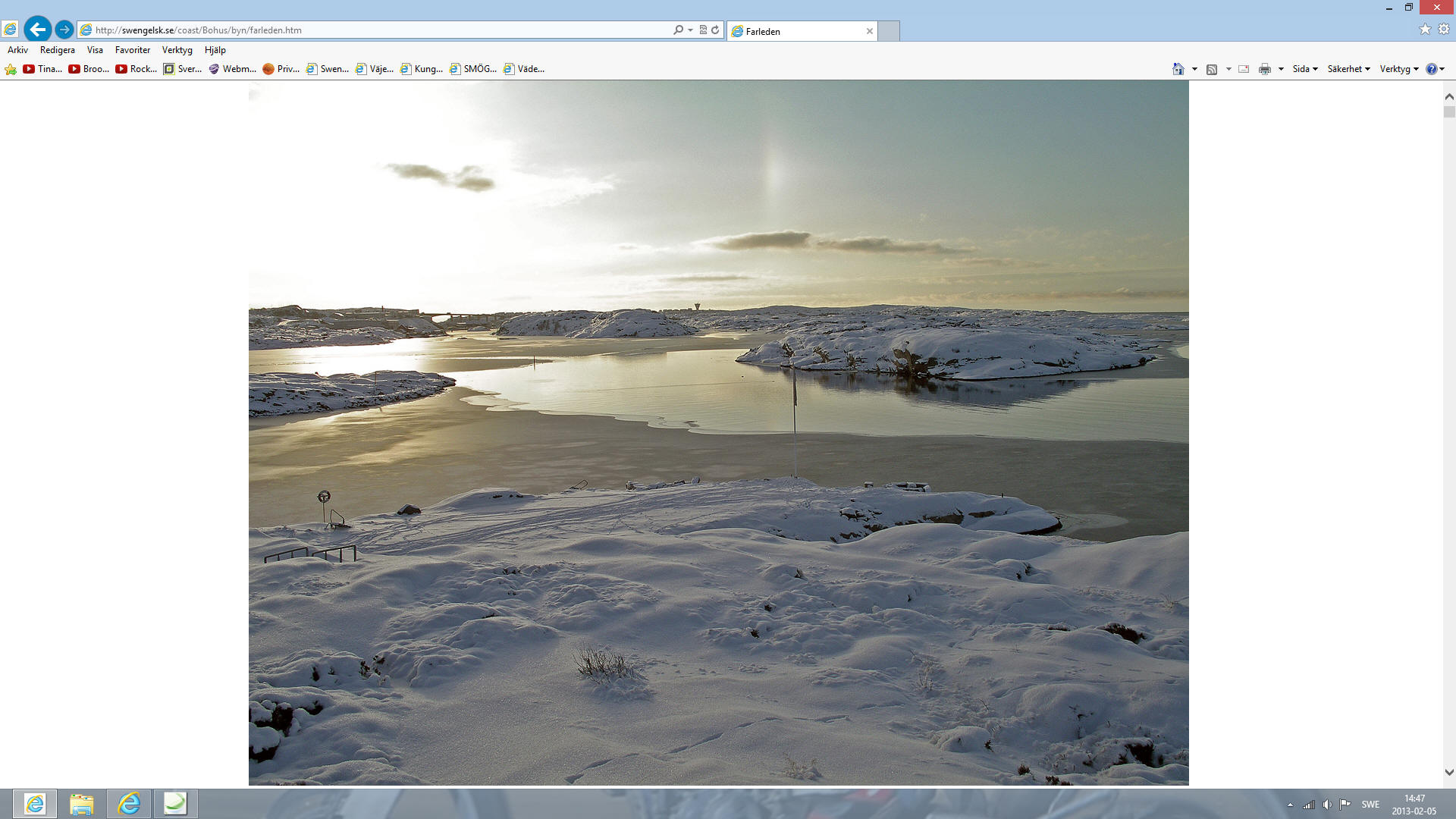Toggle the Compatibility View icon in the address bar
The height and width of the screenshot is (819, 1456).
(x=703, y=30)
